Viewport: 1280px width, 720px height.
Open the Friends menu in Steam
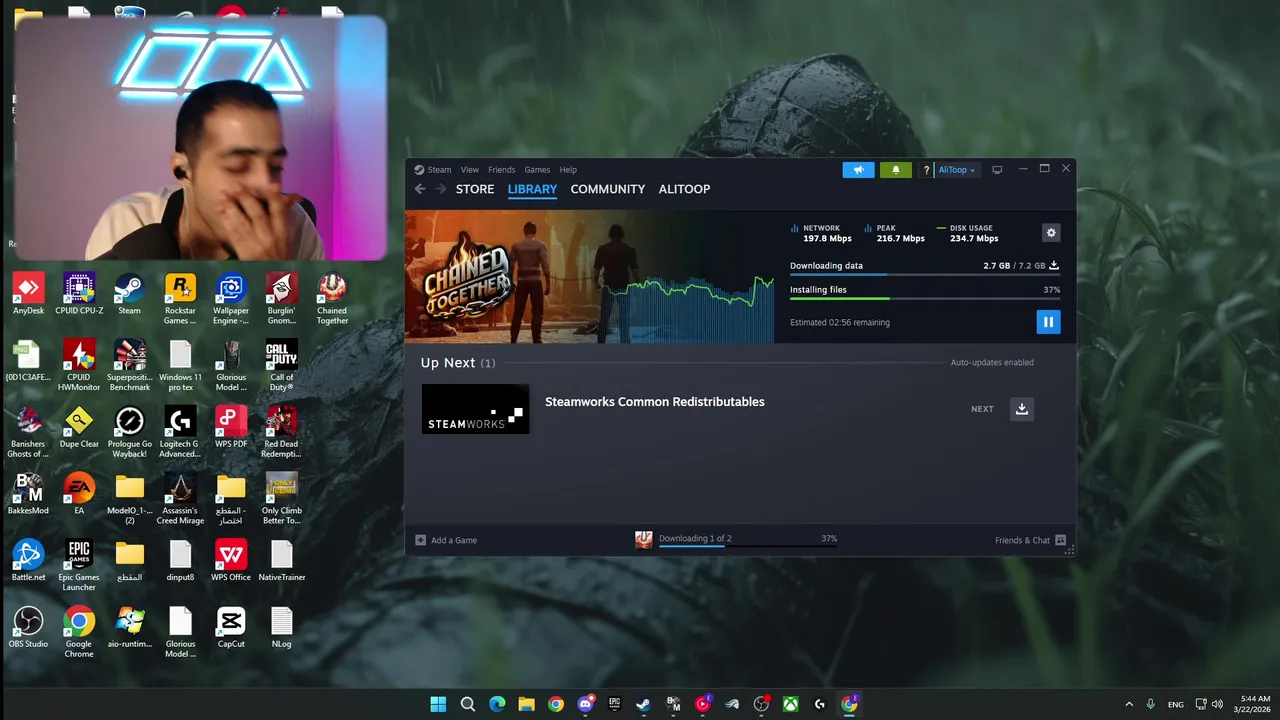(x=501, y=170)
